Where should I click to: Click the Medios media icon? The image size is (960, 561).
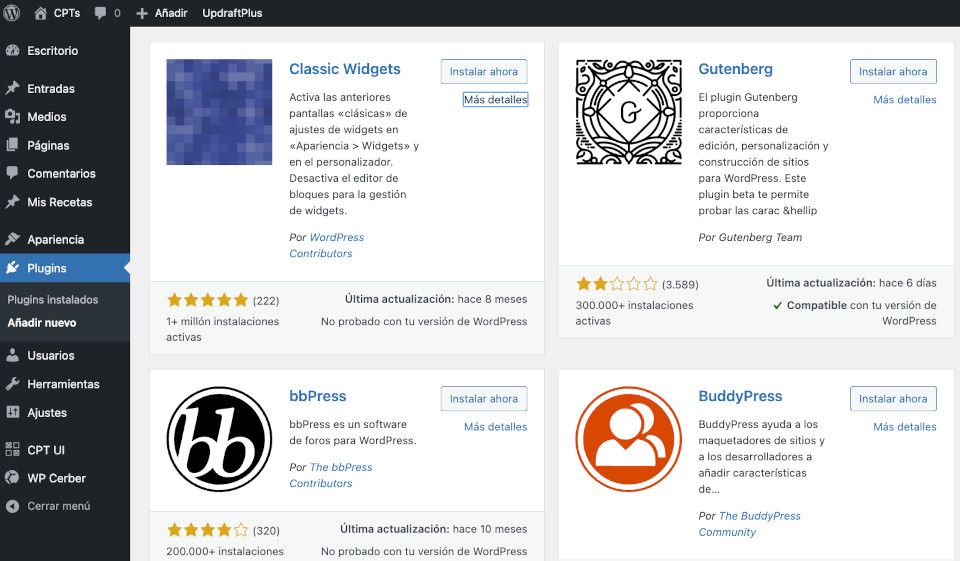pos(12,116)
